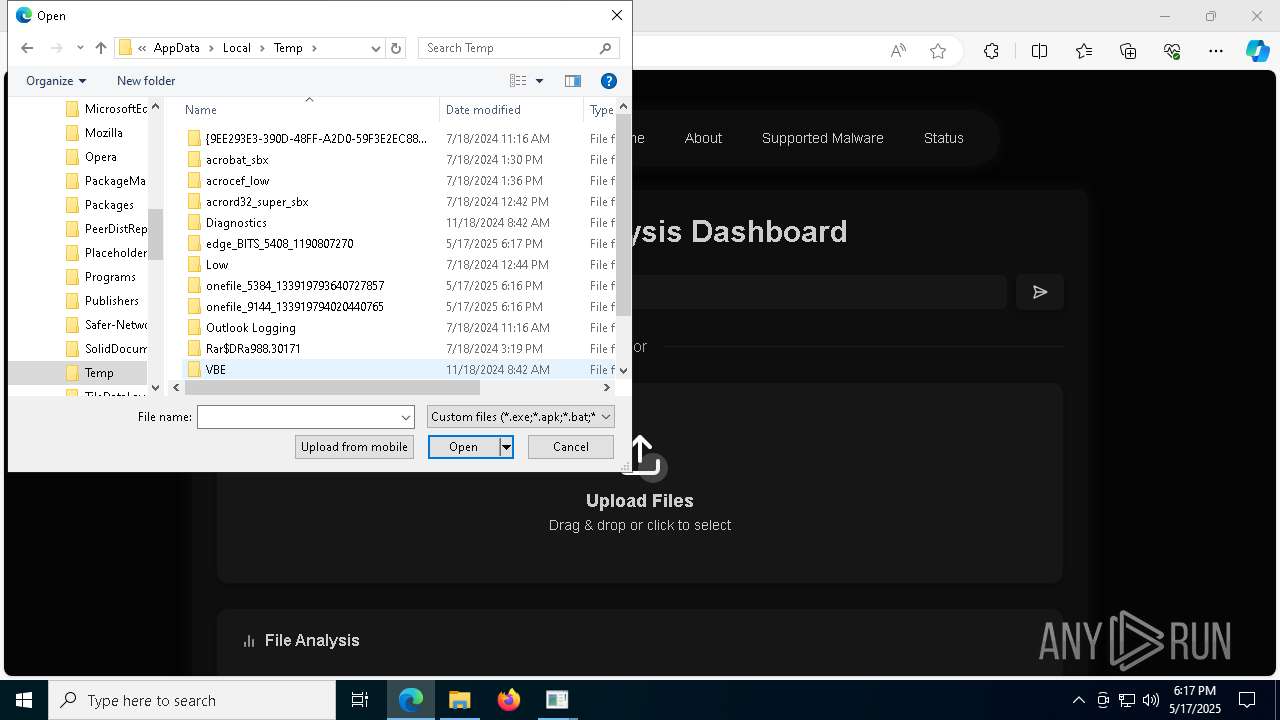Launch Firefox from taskbar
Viewport: 1280px width, 720px height.
(x=508, y=700)
